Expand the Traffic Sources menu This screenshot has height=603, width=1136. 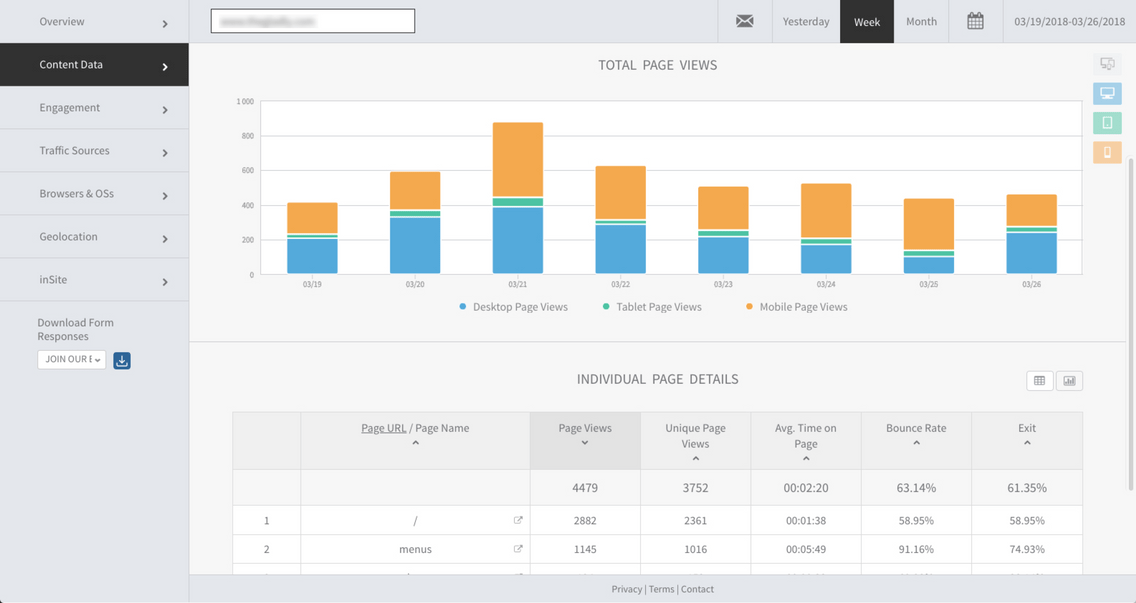tap(94, 151)
